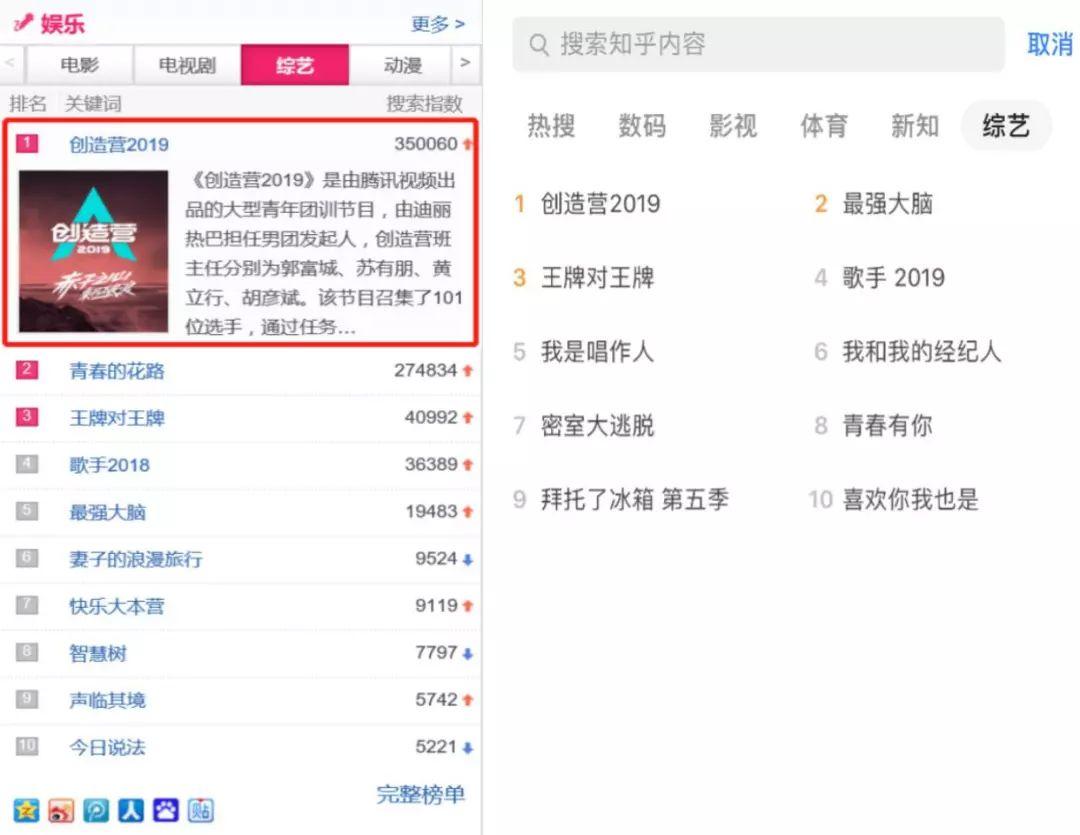Show previous category tabs with left arrow

pos(10,63)
